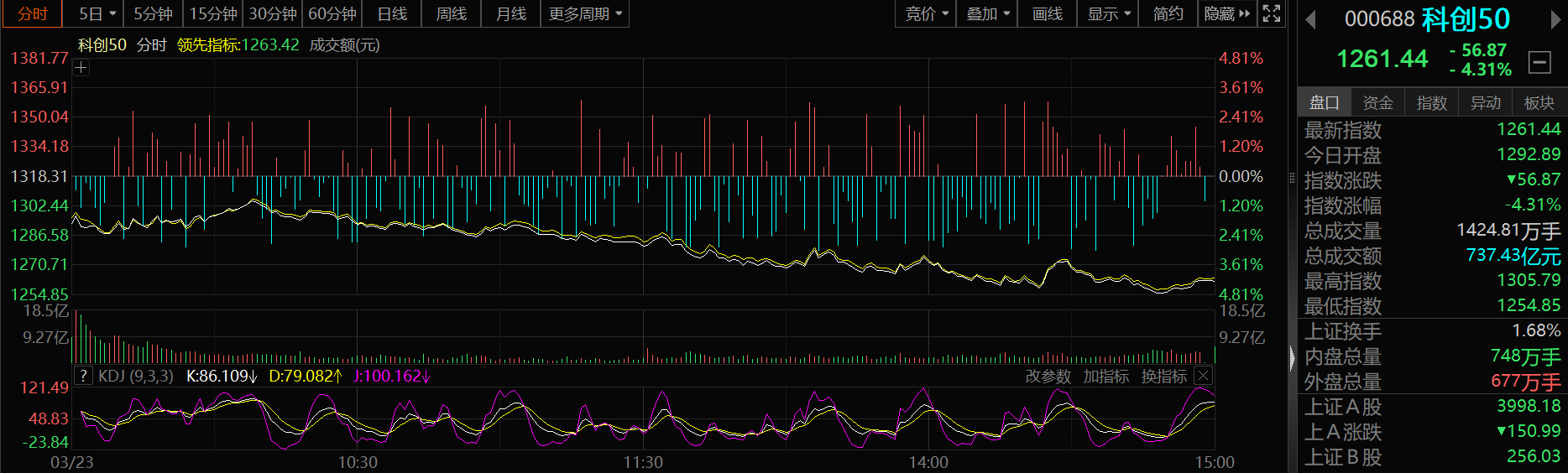Open the 5日 period dropdown
This screenshot has height=473, width=1568.
pyautogui.click(x=97, y=14)
